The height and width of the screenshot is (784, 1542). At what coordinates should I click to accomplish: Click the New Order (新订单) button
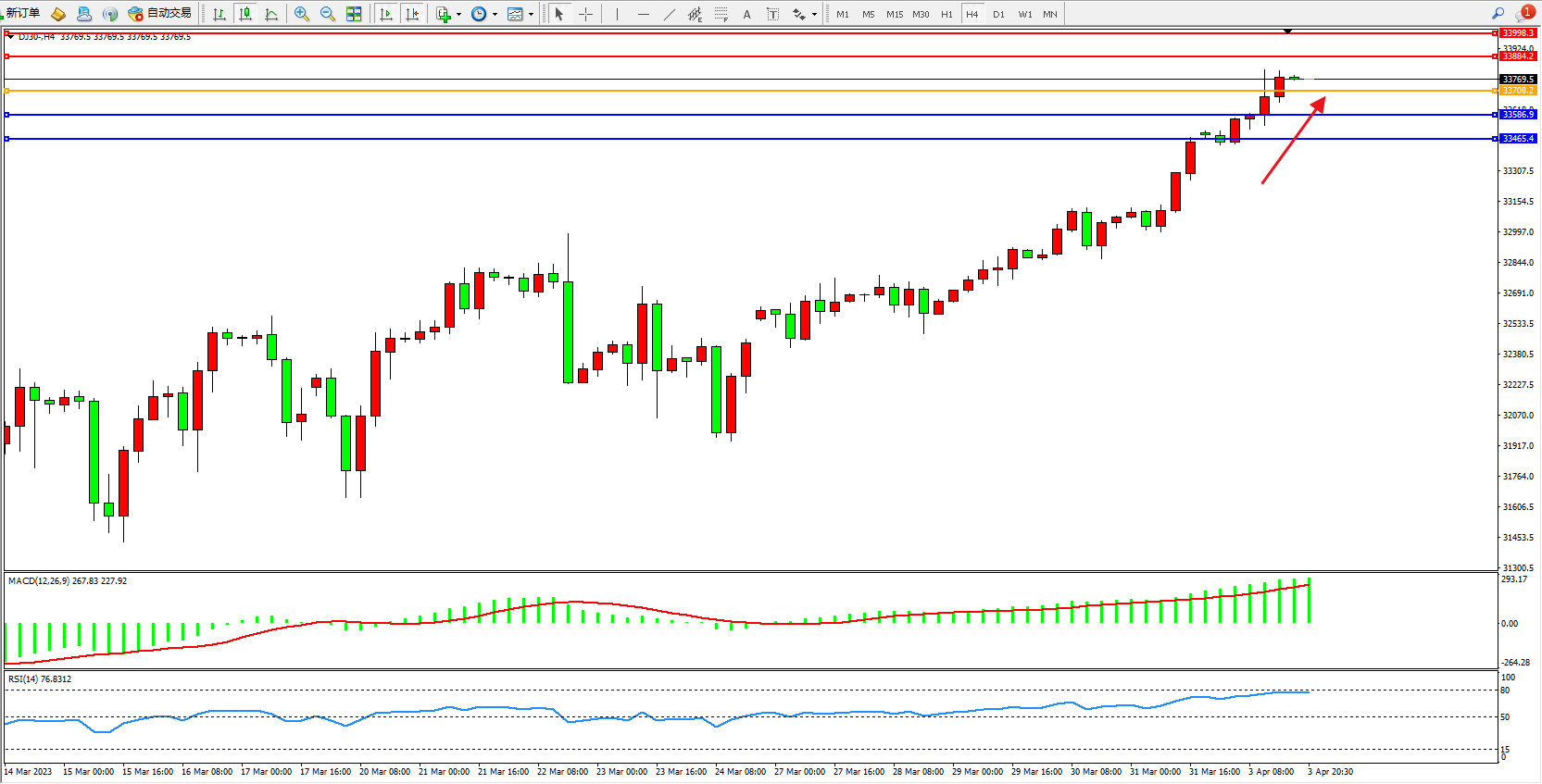click(x=22, y=14)
